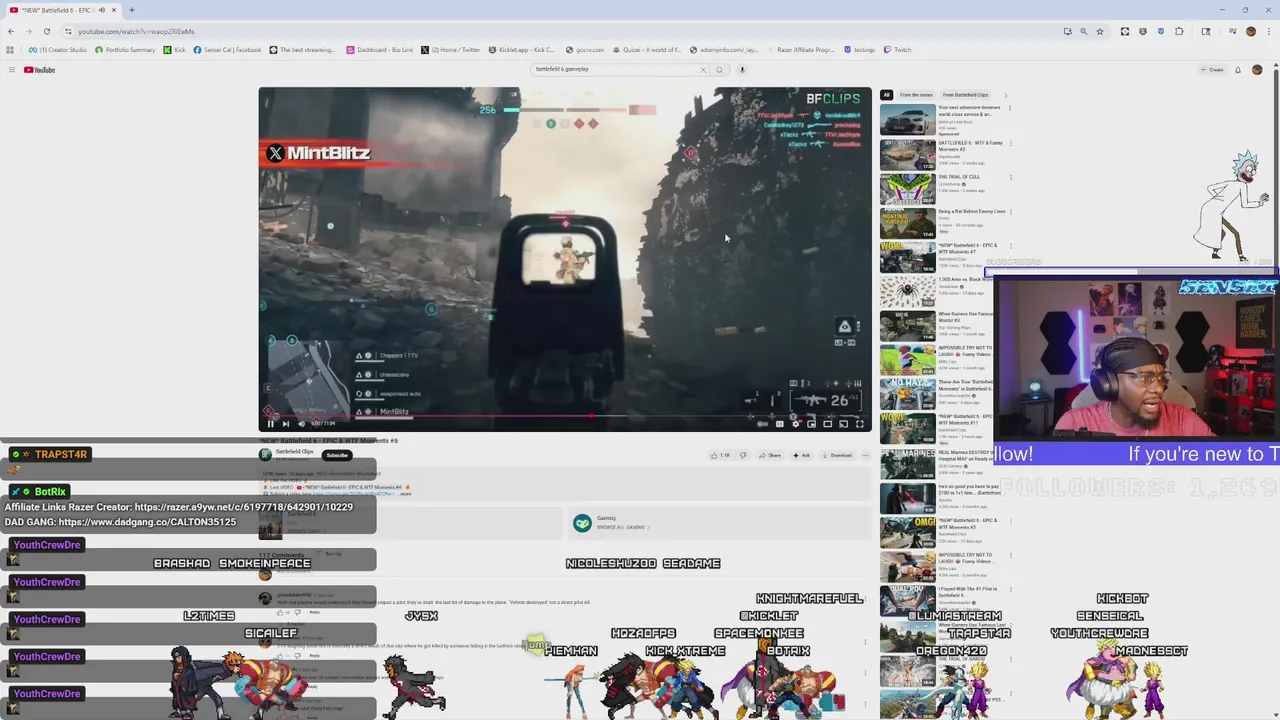Select 'From Battlefield Clips' chip

966,95
